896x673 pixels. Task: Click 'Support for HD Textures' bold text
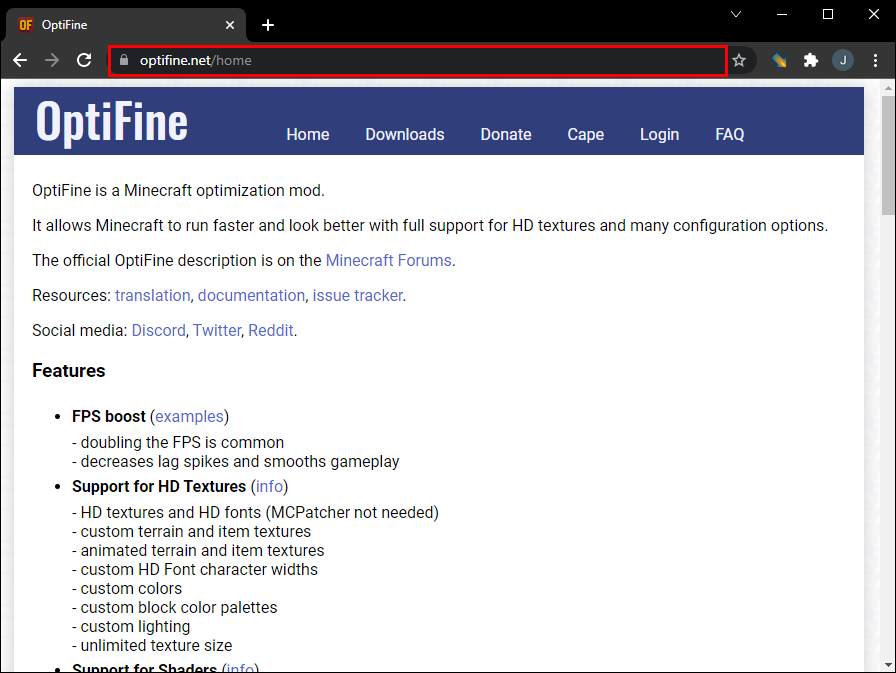(x=159, y=486)
